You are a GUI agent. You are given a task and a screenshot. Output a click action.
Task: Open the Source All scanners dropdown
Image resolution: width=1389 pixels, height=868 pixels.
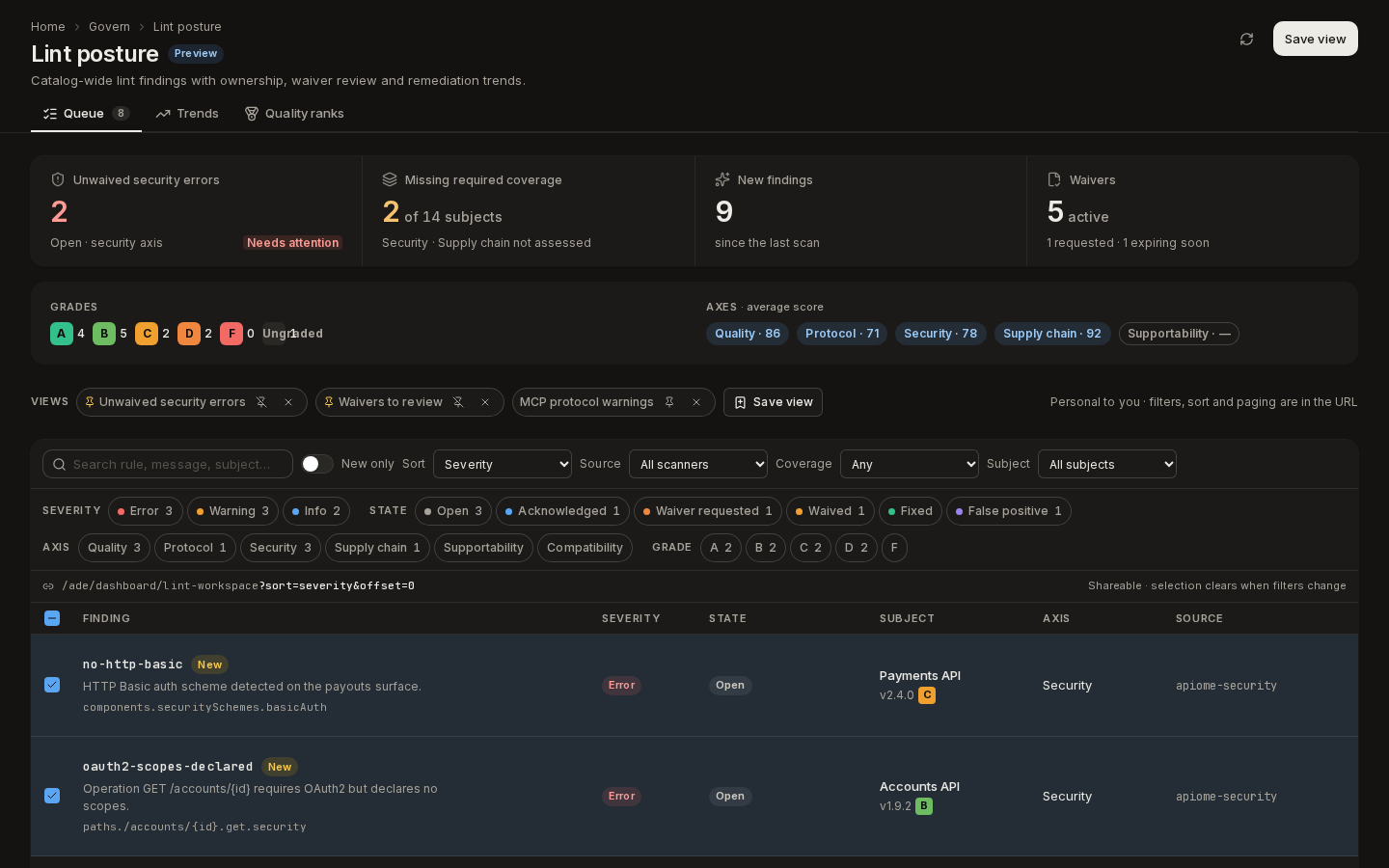[x=698, y=464]
